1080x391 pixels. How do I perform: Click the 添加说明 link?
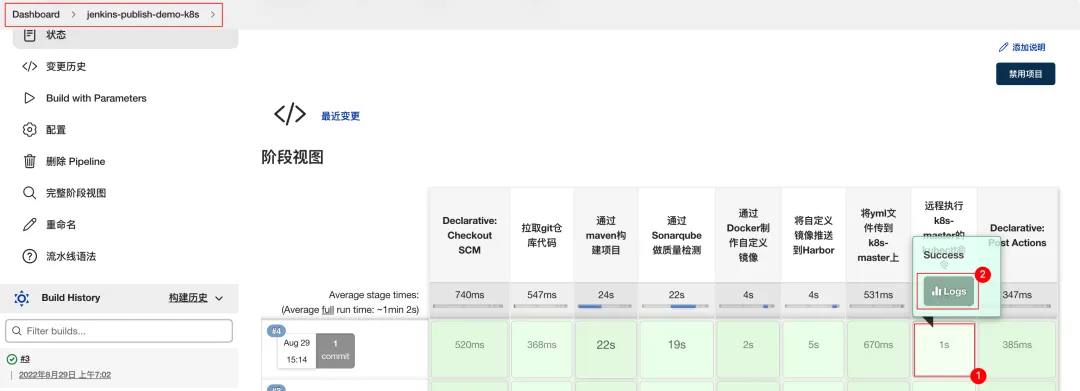(1028, 47)
